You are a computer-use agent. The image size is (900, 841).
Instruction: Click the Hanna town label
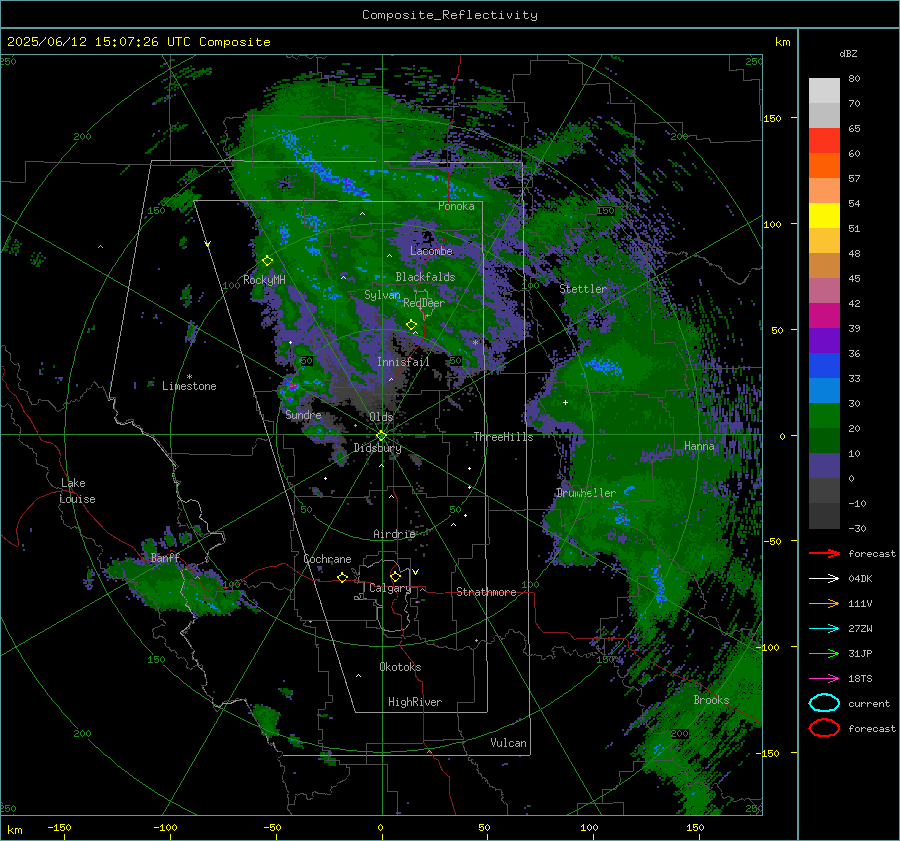click(699, 446)
